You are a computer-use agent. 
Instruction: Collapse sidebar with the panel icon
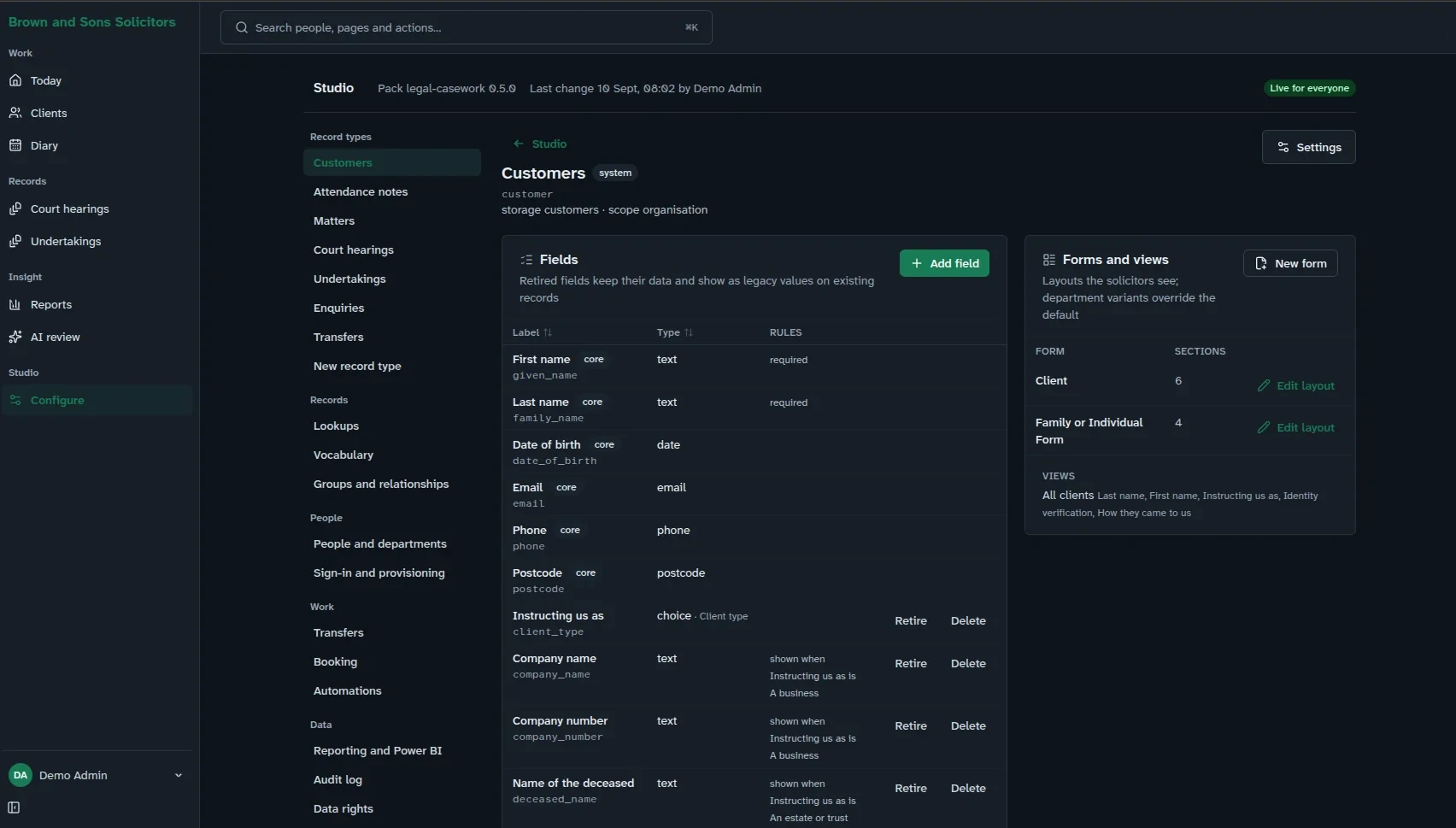pyautogui.click(x=14, y=807)
